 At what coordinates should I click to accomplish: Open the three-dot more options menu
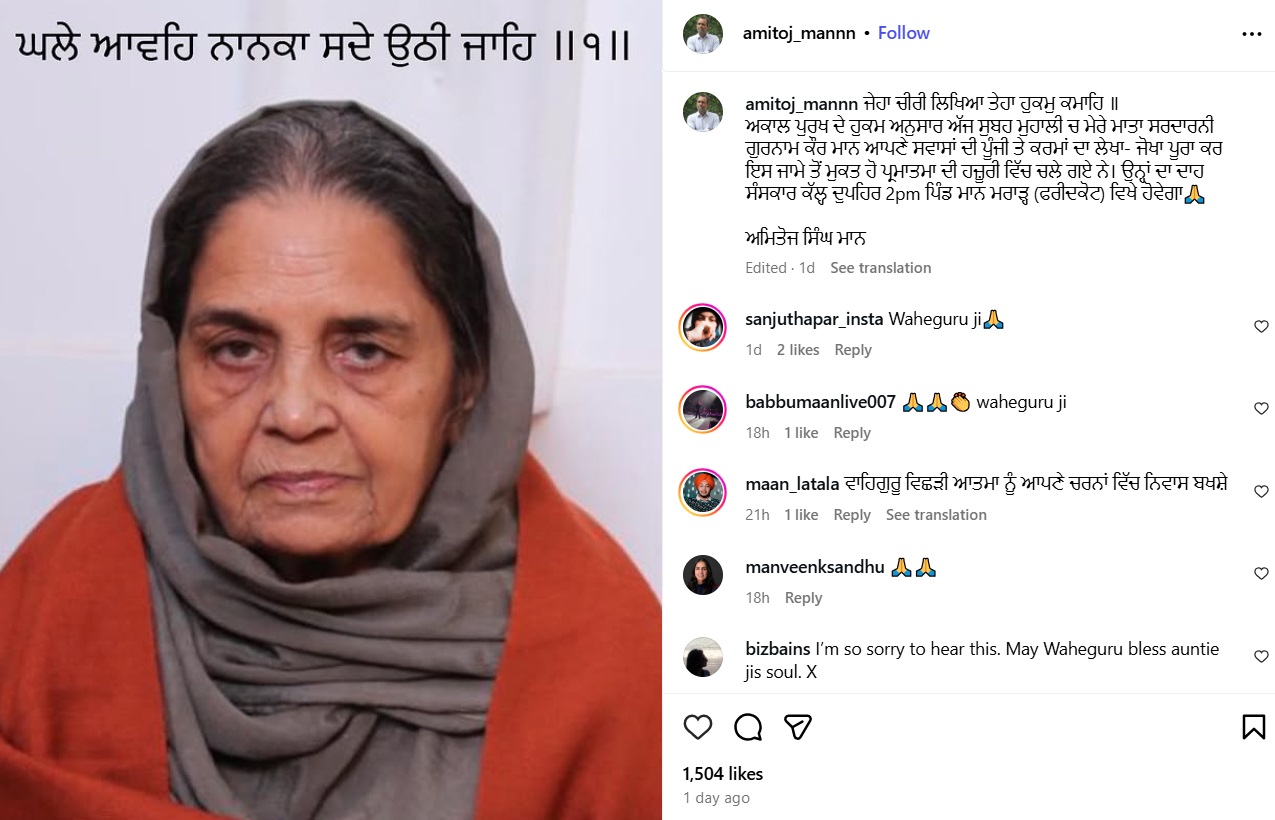[1251, 34]
